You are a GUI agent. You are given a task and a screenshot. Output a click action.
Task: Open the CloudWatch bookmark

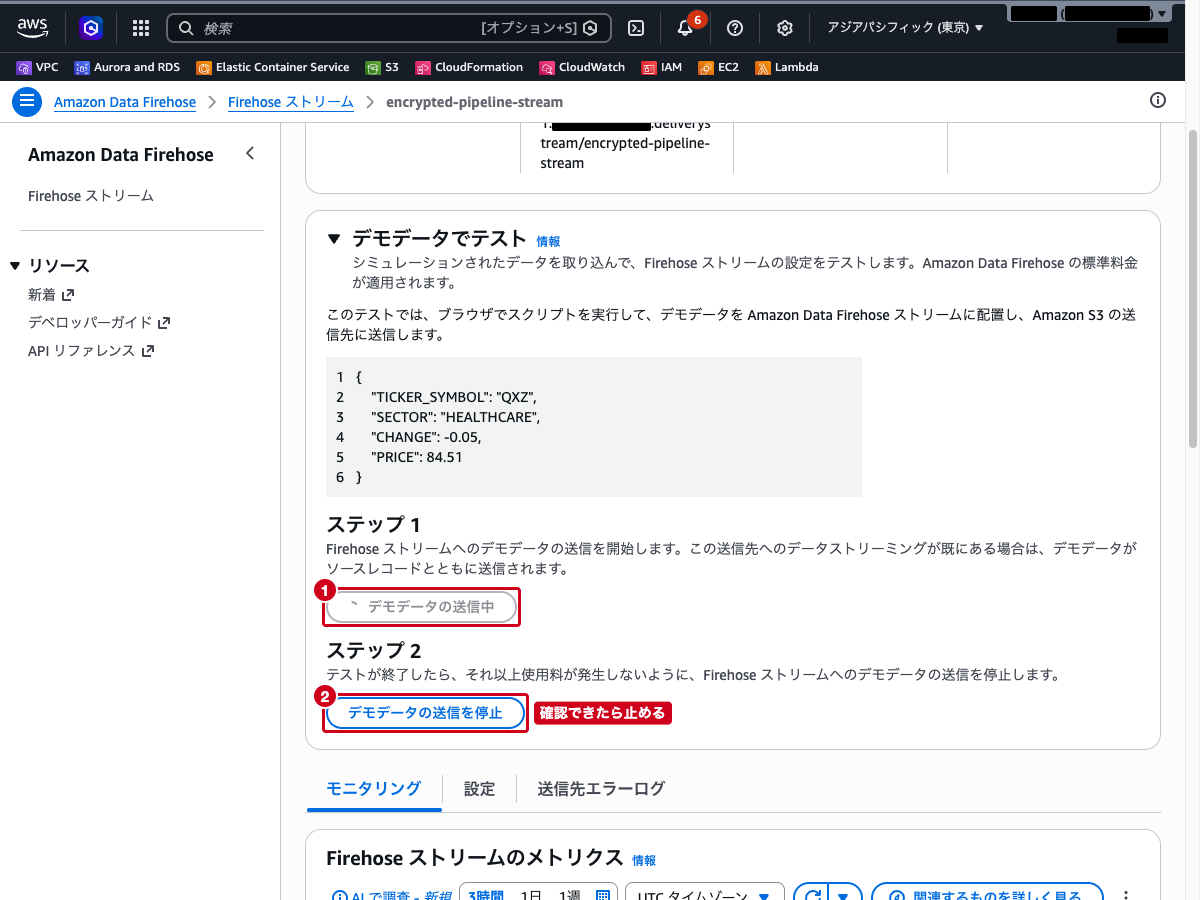tap(582, 67)
